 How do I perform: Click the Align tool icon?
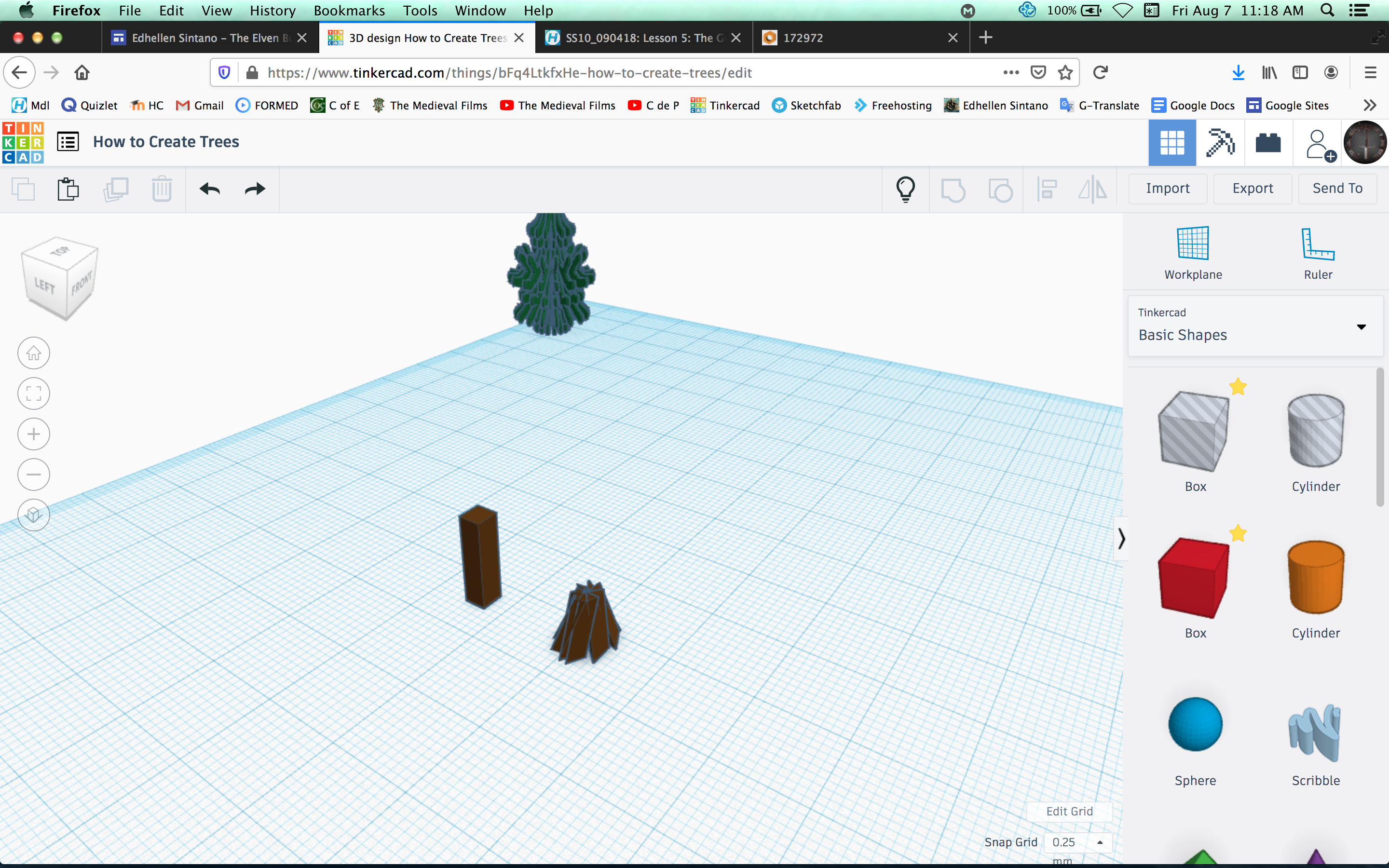click(1047, 189)
